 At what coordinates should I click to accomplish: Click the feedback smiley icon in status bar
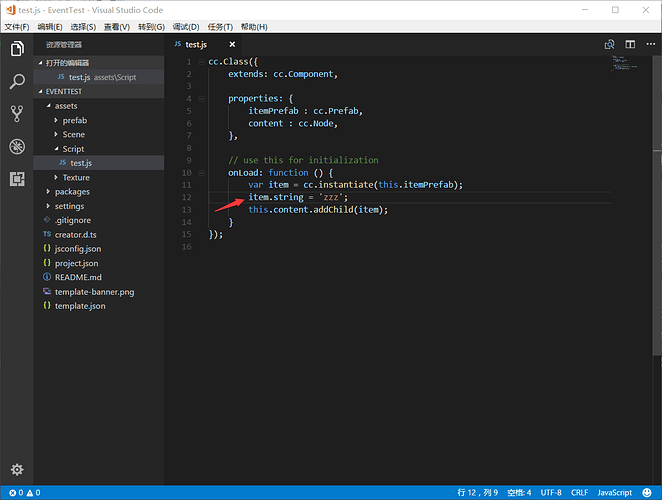647,492
